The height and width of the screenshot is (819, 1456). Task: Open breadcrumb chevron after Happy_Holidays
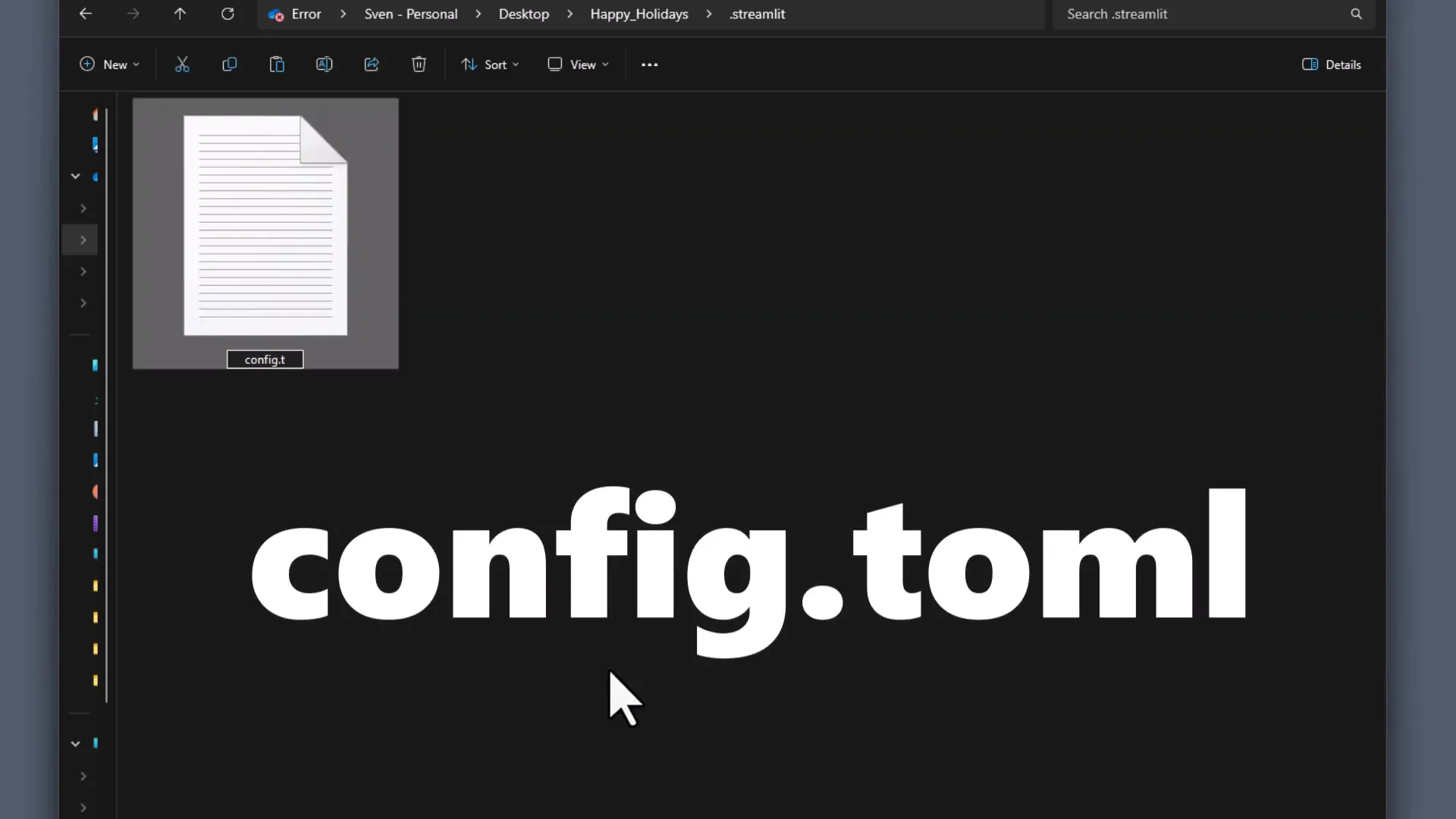coord(709,14)
